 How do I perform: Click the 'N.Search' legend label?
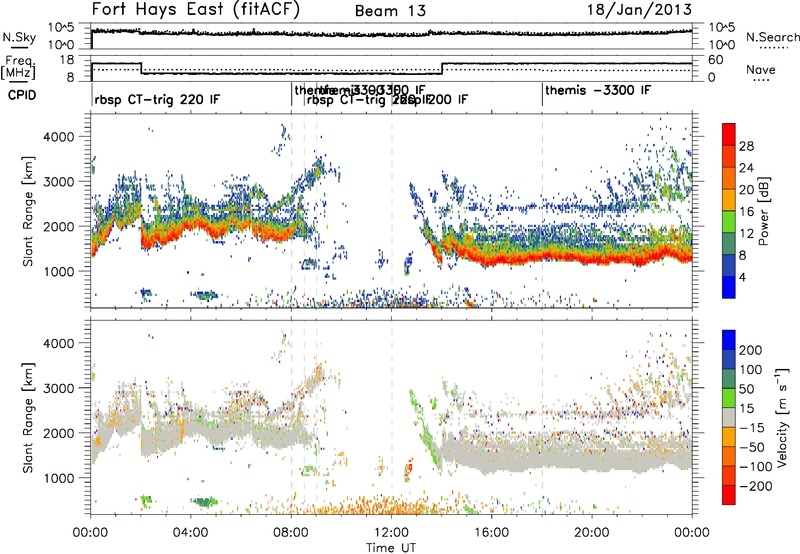pos(772,37)
